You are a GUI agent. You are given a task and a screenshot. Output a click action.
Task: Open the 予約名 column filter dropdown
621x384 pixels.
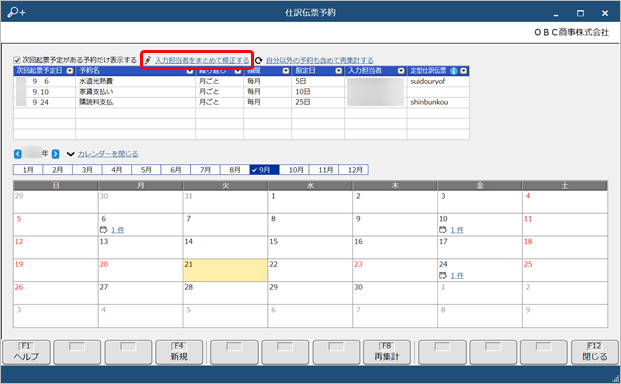(x=190, y=71)
